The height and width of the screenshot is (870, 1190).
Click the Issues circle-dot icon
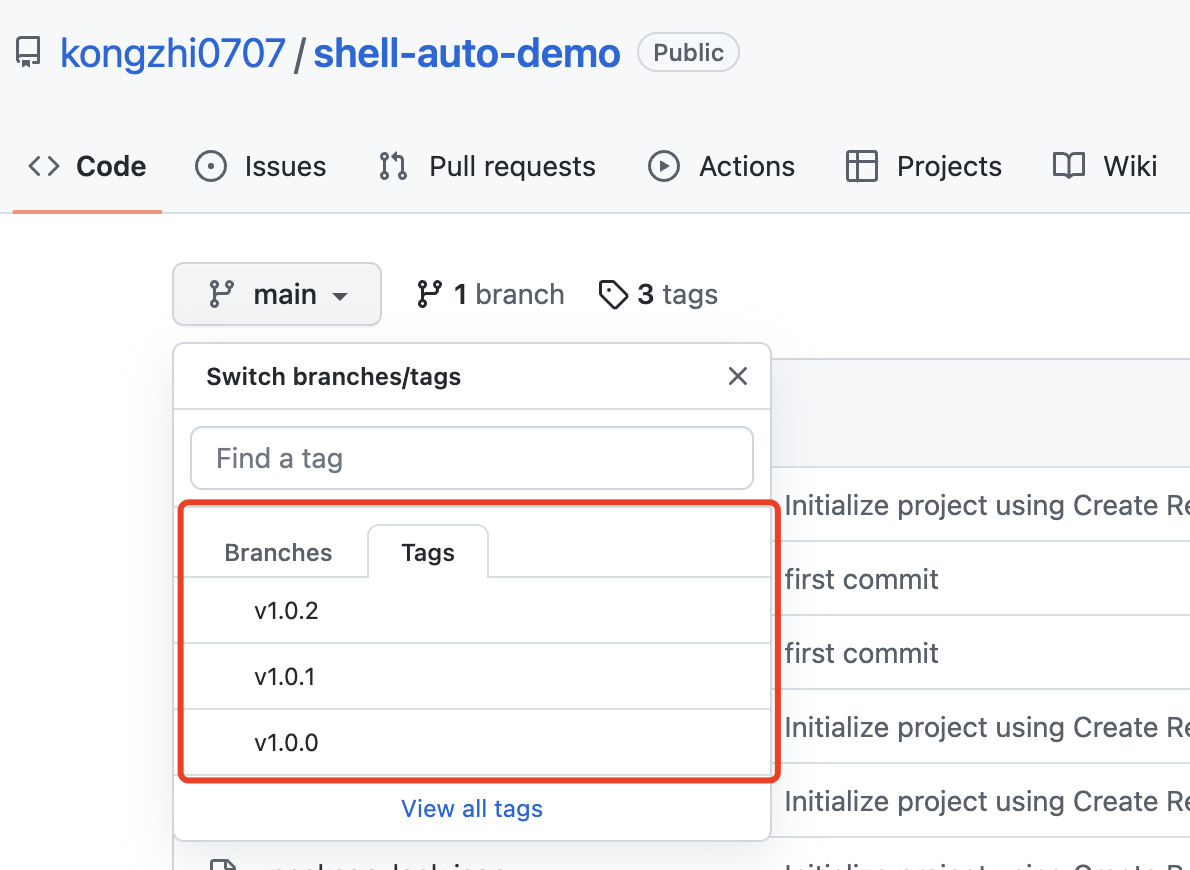[x=211, y=166]
